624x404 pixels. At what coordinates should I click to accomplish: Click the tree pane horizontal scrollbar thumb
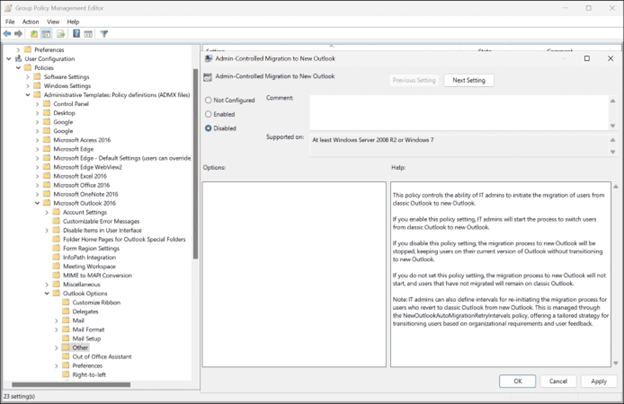pyautogui.click(x=71, y=384)
